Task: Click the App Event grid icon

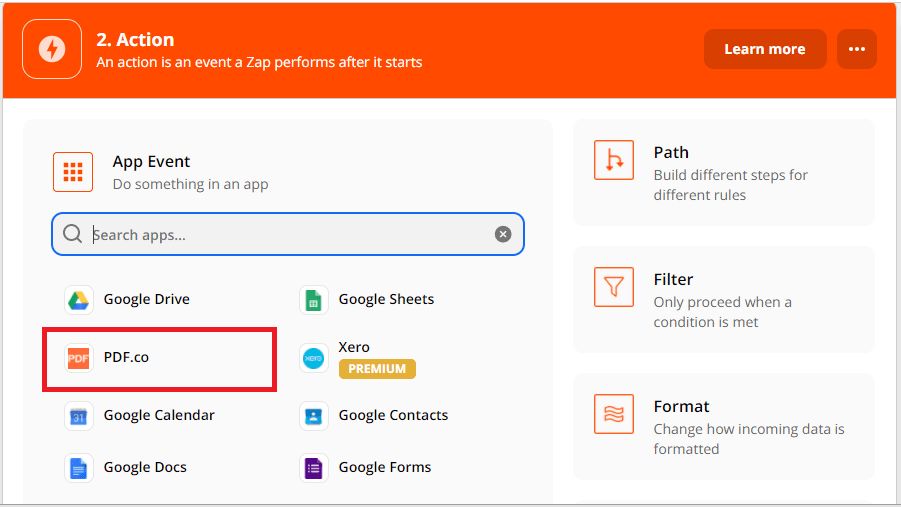Action: (73, 172)
